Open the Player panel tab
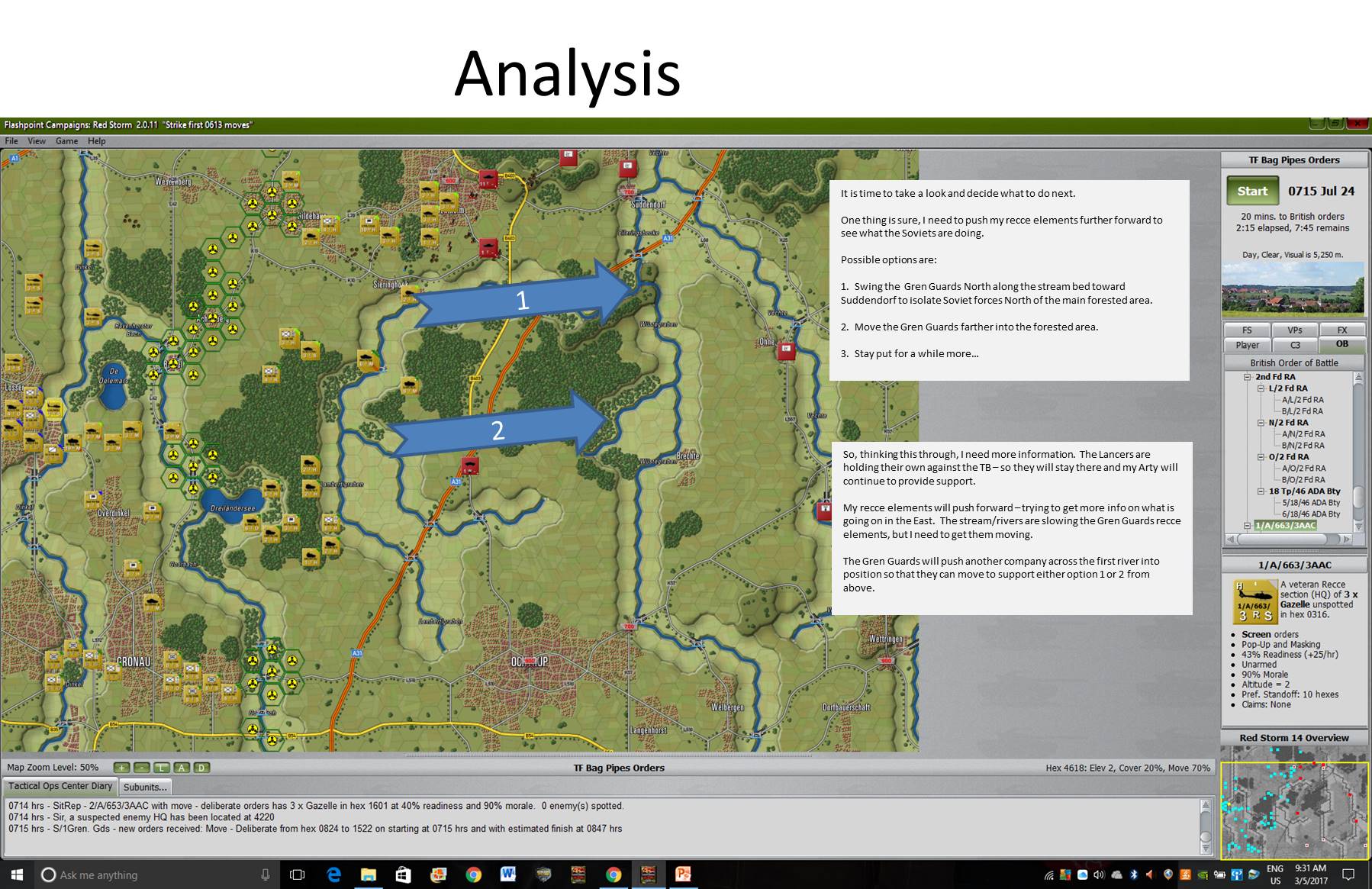 1247,345
